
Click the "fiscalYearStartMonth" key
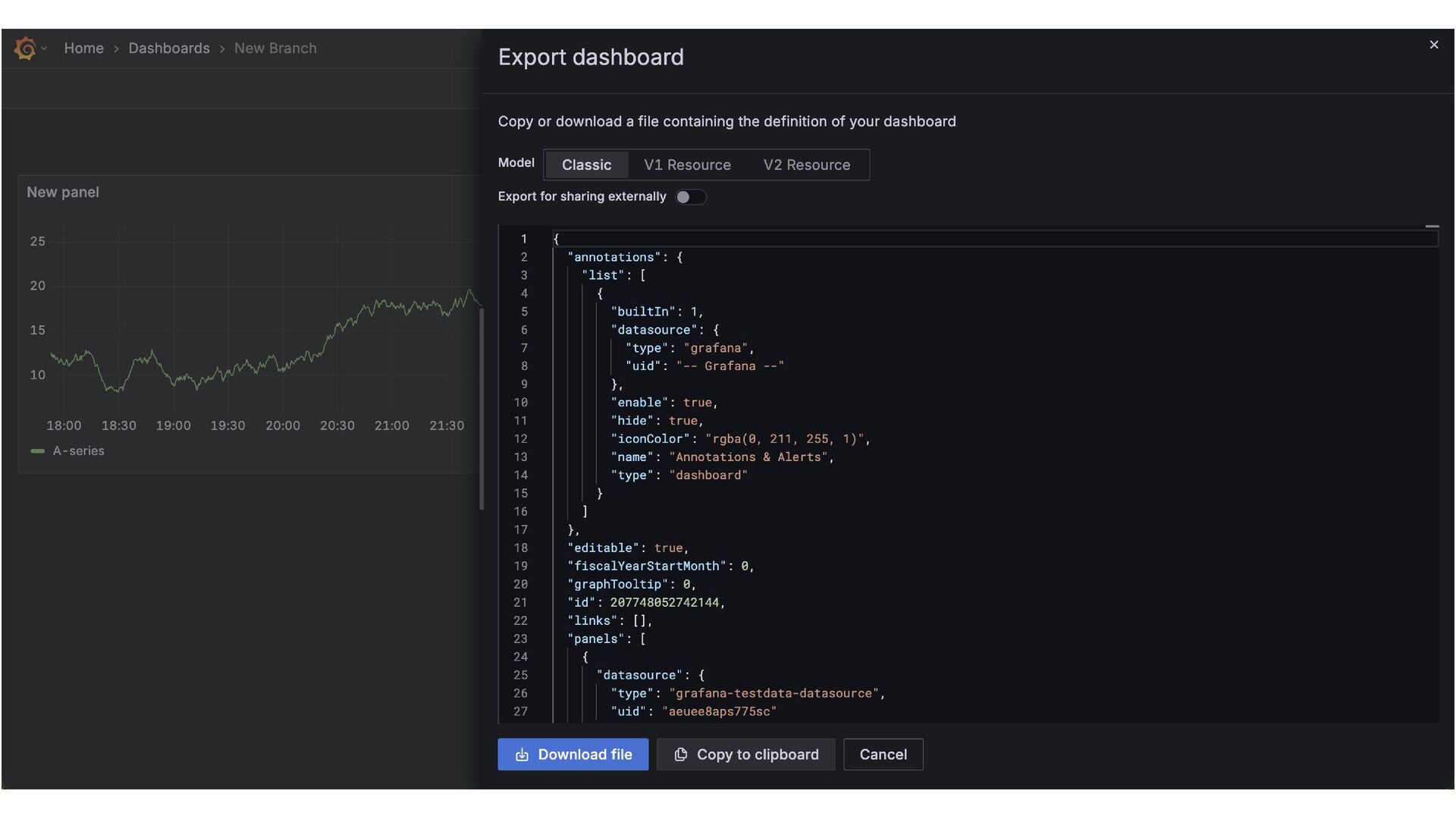point(647,566)
